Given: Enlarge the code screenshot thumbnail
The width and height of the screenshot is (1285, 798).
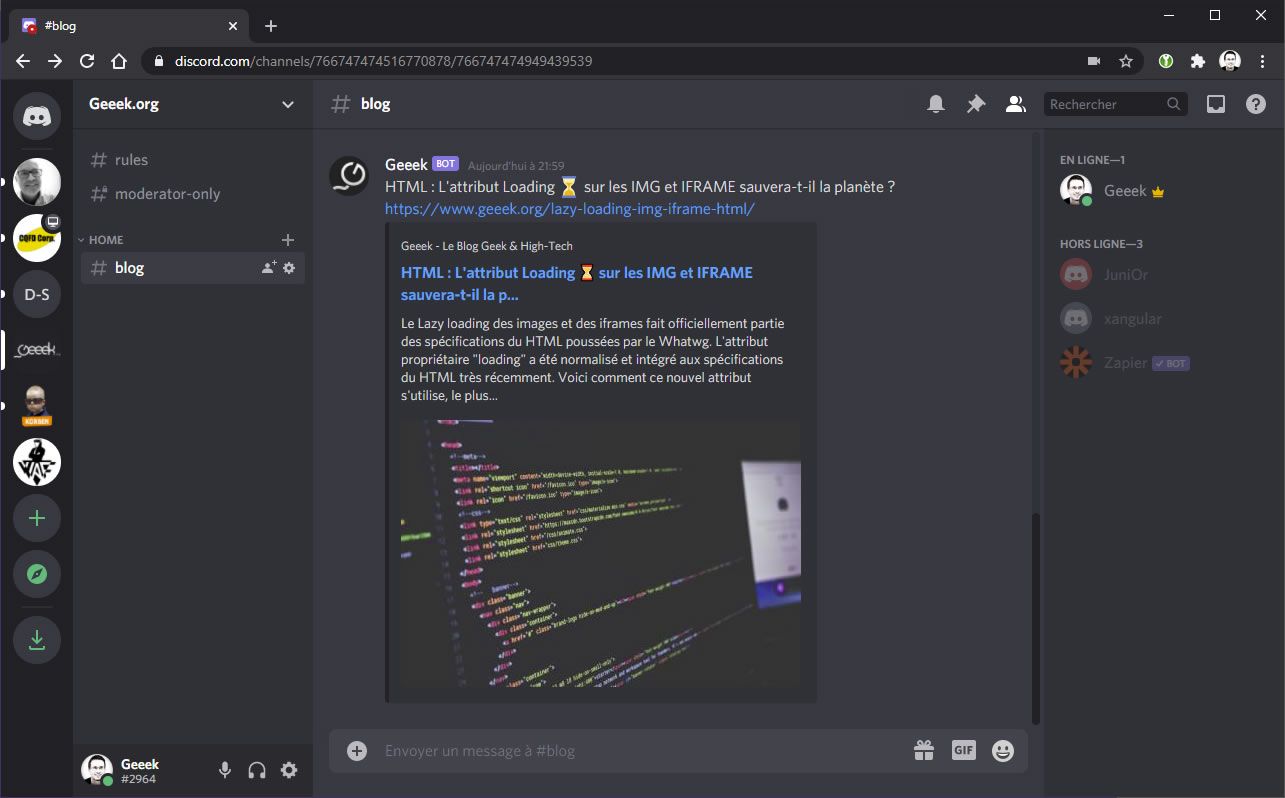Looking at the screenshot, I should pos(601,553).
